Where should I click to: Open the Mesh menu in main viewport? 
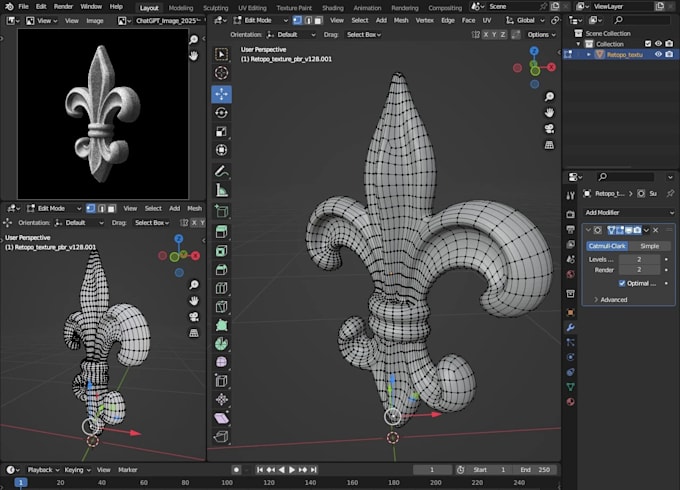(x=401, y=20)
